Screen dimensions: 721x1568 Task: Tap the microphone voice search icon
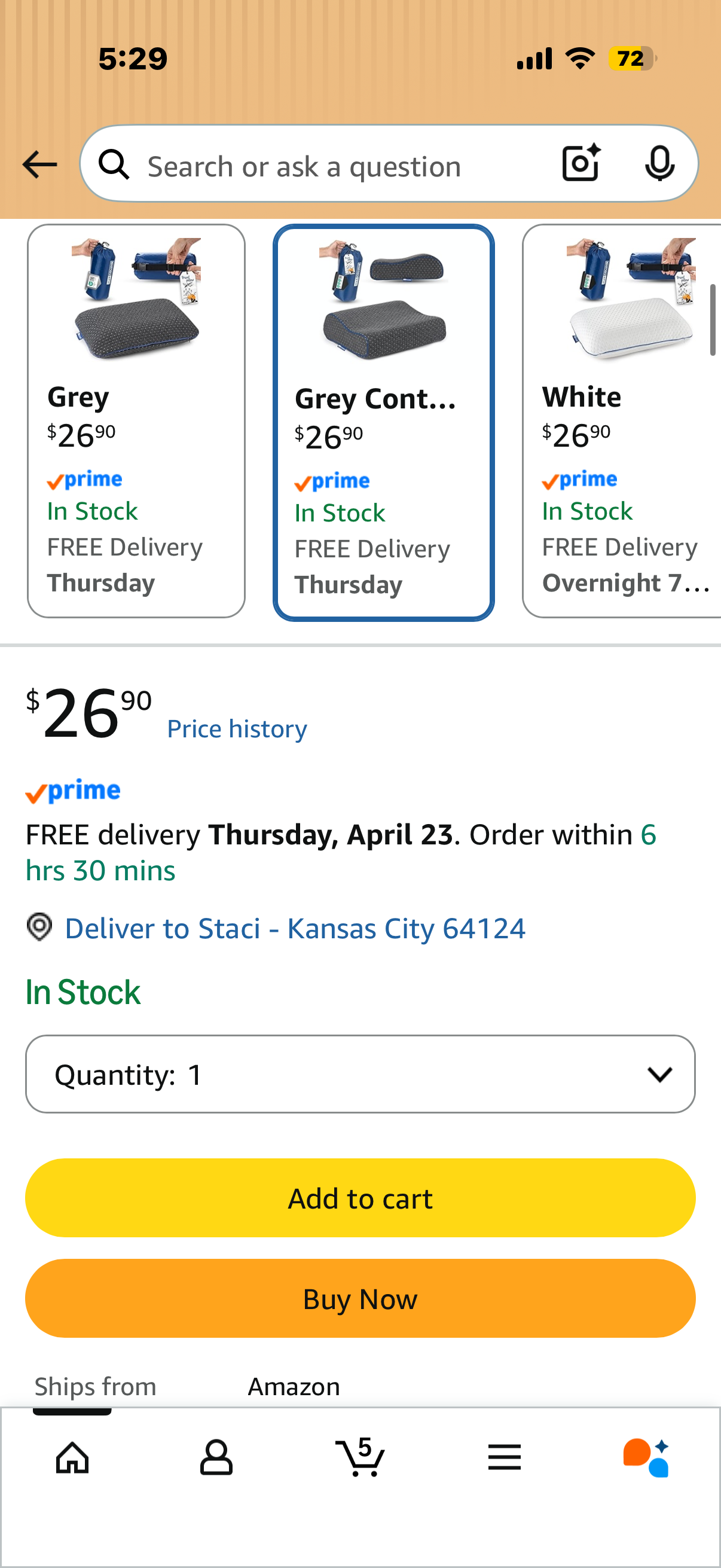pos(659,164)
